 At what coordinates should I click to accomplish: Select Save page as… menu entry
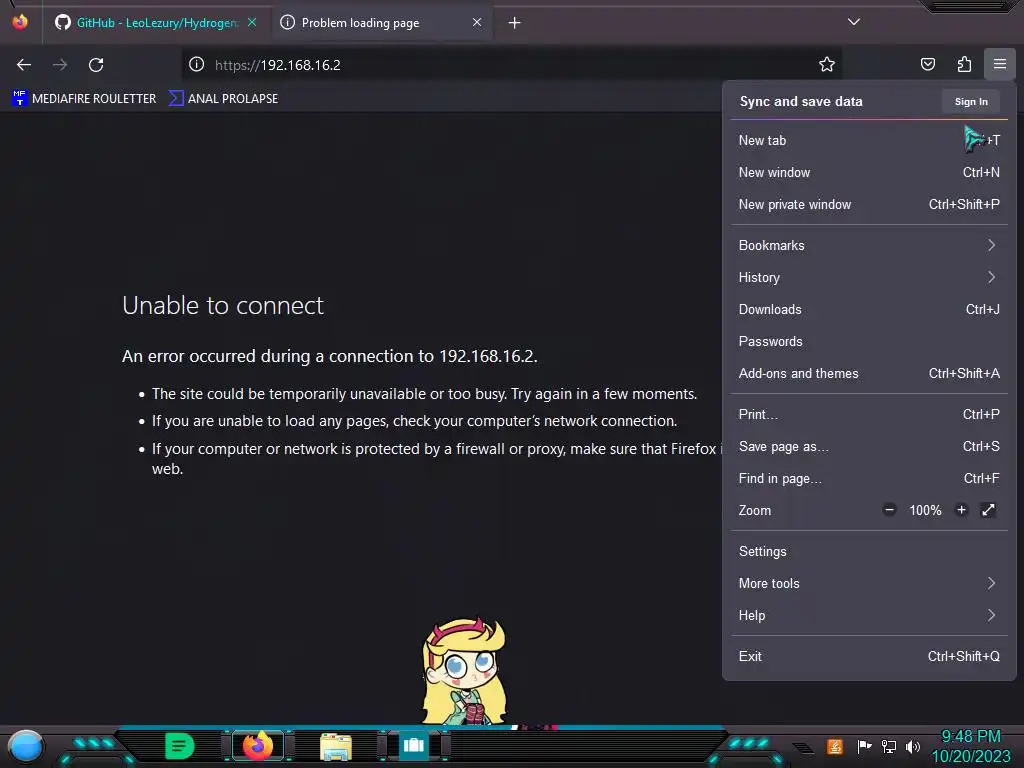(x=869, y=447)
